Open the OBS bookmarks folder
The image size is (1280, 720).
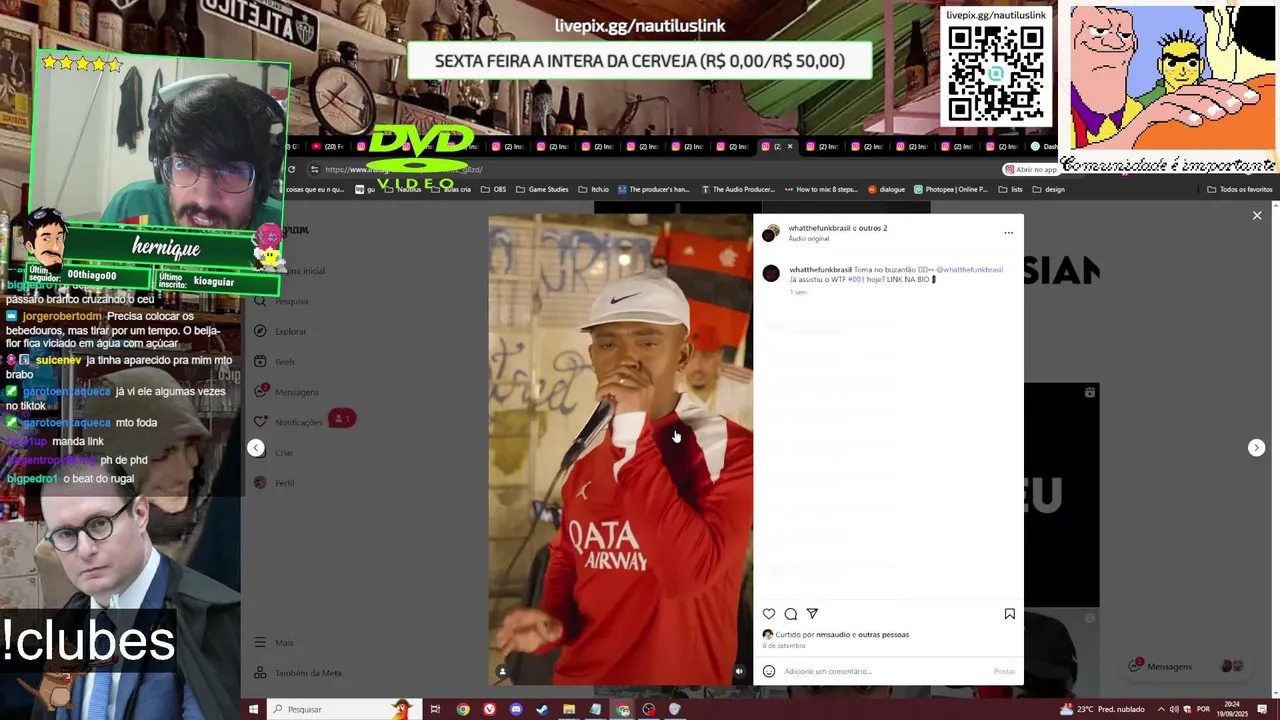(x=493, y=189)
